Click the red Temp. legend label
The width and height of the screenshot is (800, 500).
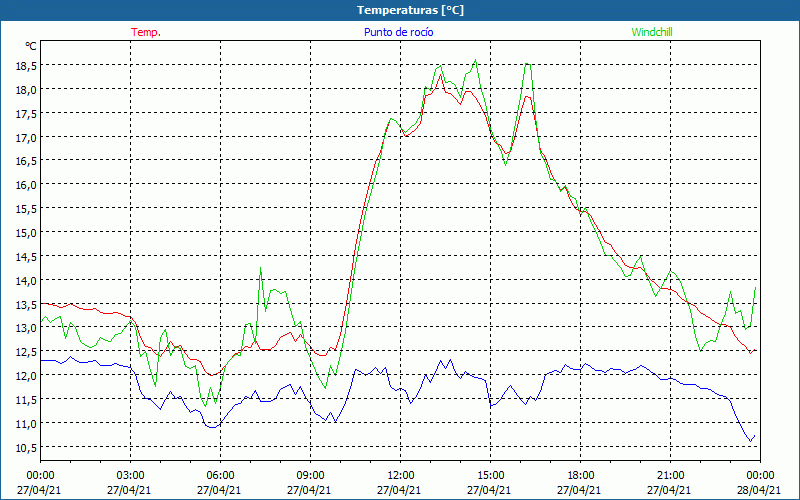point(146,32)
